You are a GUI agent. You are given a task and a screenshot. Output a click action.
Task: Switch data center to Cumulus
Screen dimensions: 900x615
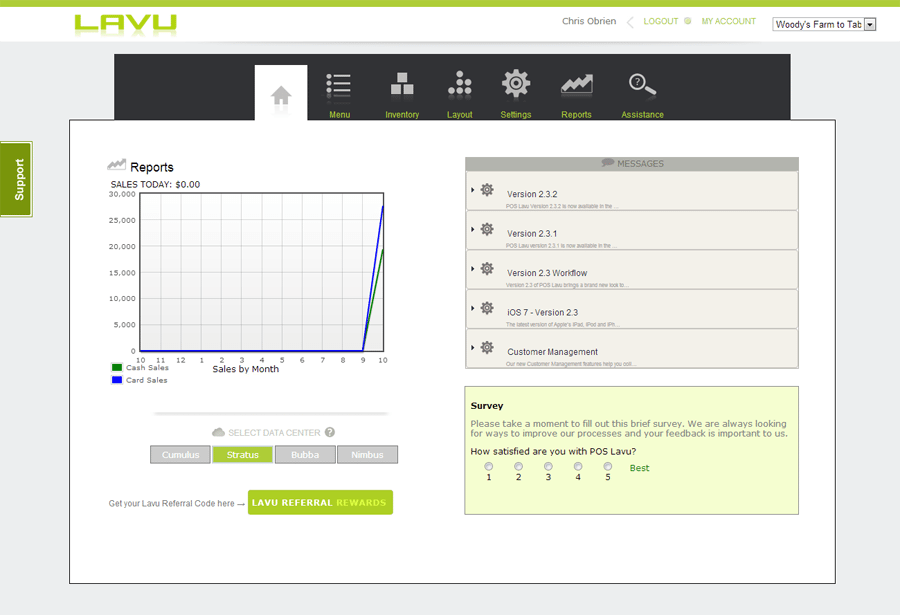(x=180, y=455)
